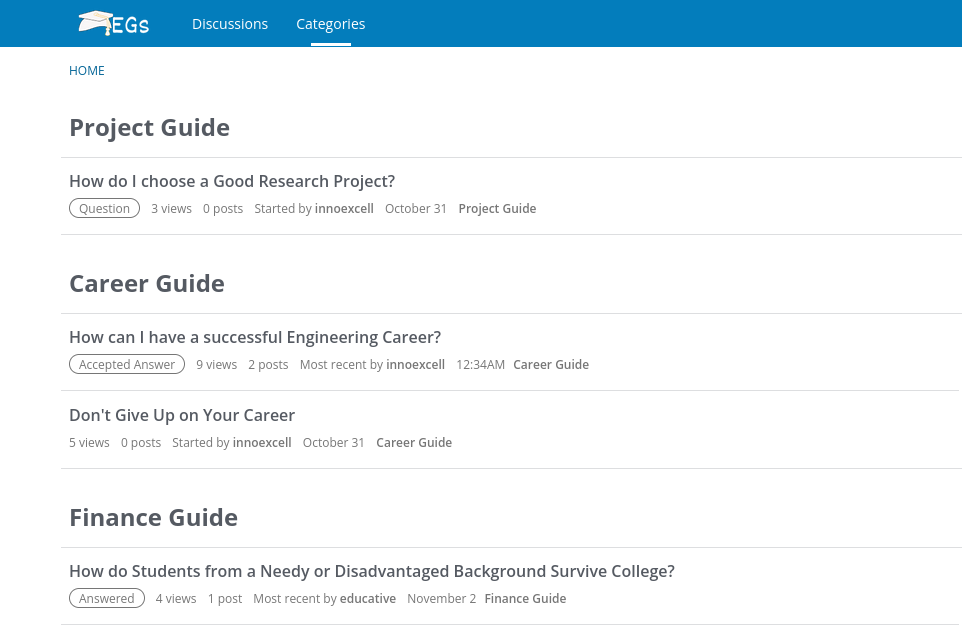Click the Project Guide label on the research thread
The image size is (962, 629).
[497, 208]
